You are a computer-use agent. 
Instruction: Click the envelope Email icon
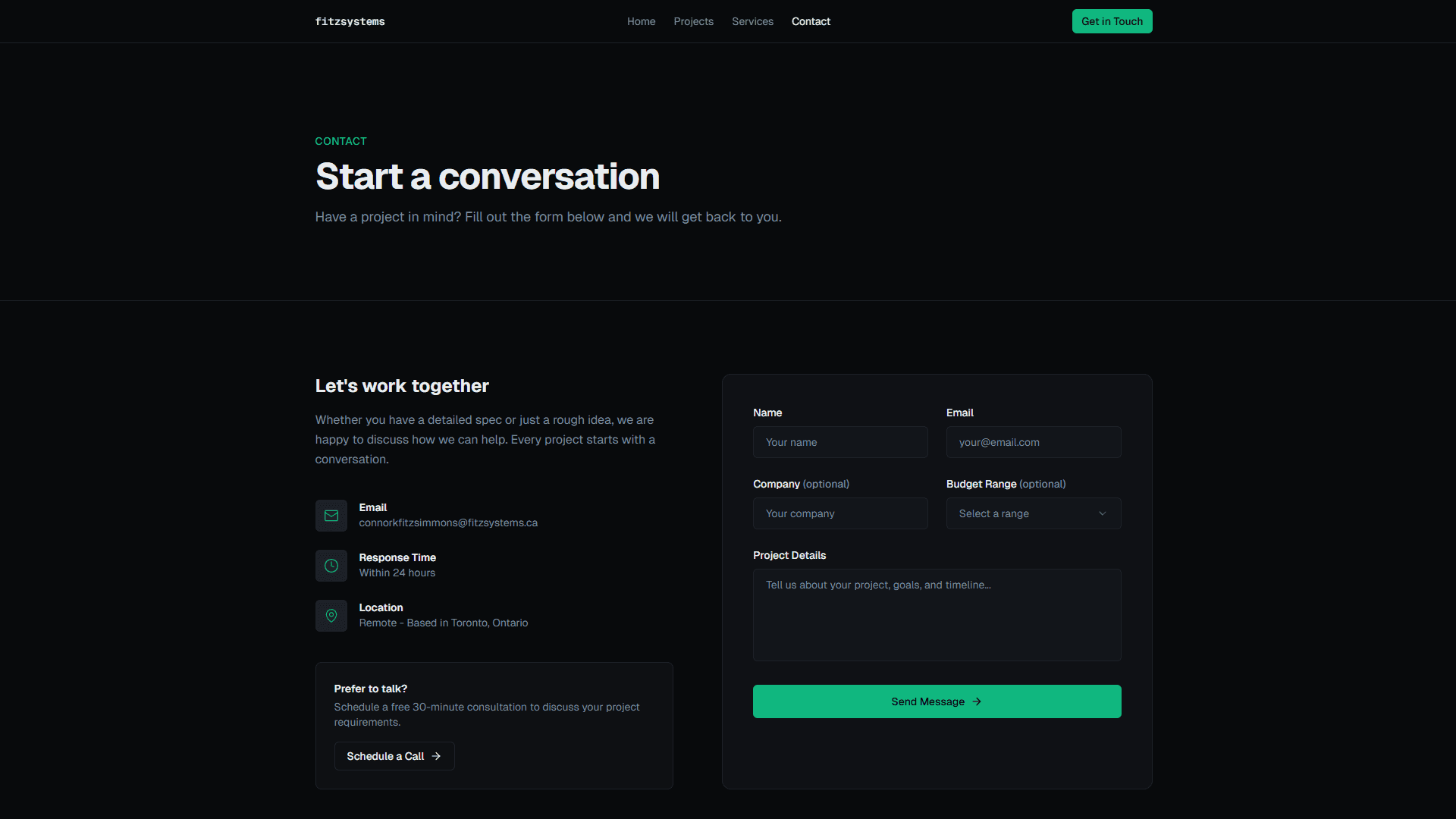click(x=331, y=516)
